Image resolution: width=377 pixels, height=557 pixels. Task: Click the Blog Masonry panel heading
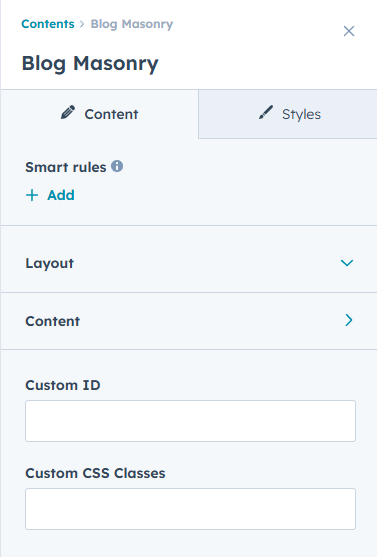[x=90, y=64]
